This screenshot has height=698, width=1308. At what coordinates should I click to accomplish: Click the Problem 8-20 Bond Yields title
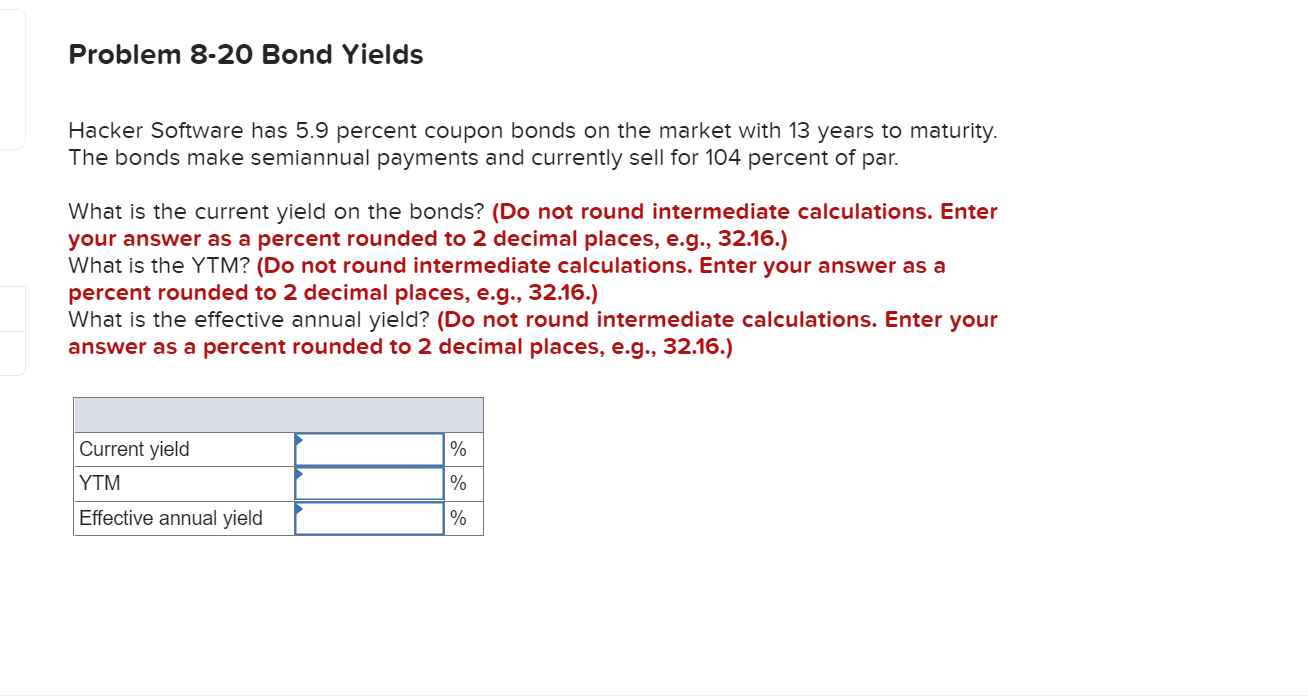pyautogui.click(x=244, y=55)
